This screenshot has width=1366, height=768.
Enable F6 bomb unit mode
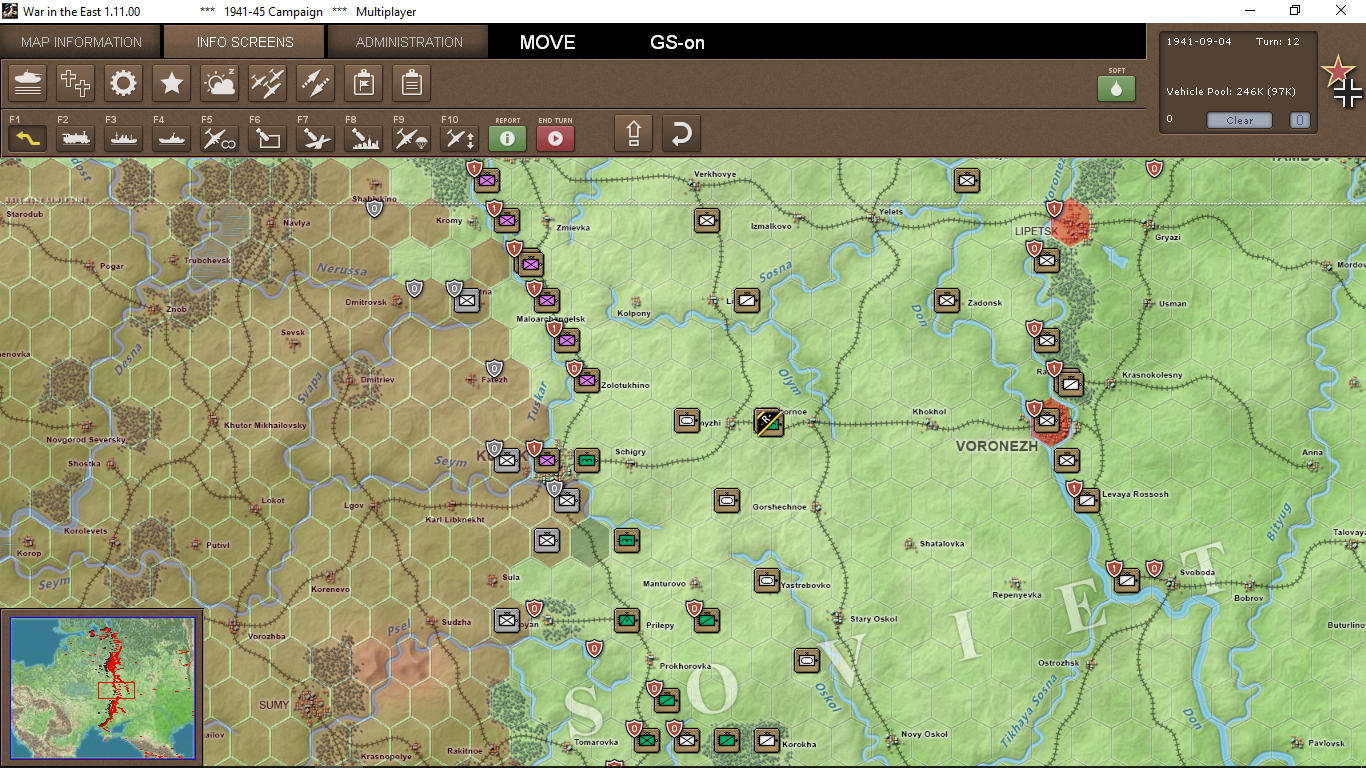point(267,138)
